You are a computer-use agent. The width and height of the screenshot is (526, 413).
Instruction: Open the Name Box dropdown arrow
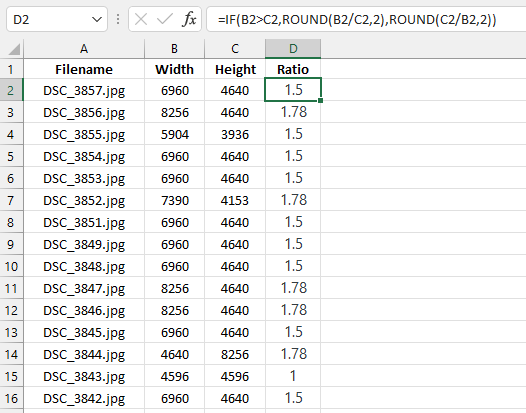coord(97,19)
